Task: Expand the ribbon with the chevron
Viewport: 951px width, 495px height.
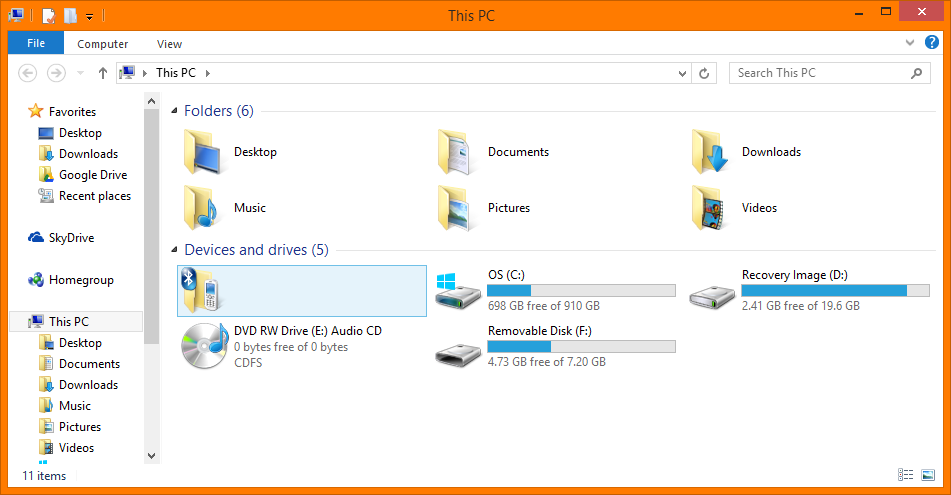Action: click(908, 43)
